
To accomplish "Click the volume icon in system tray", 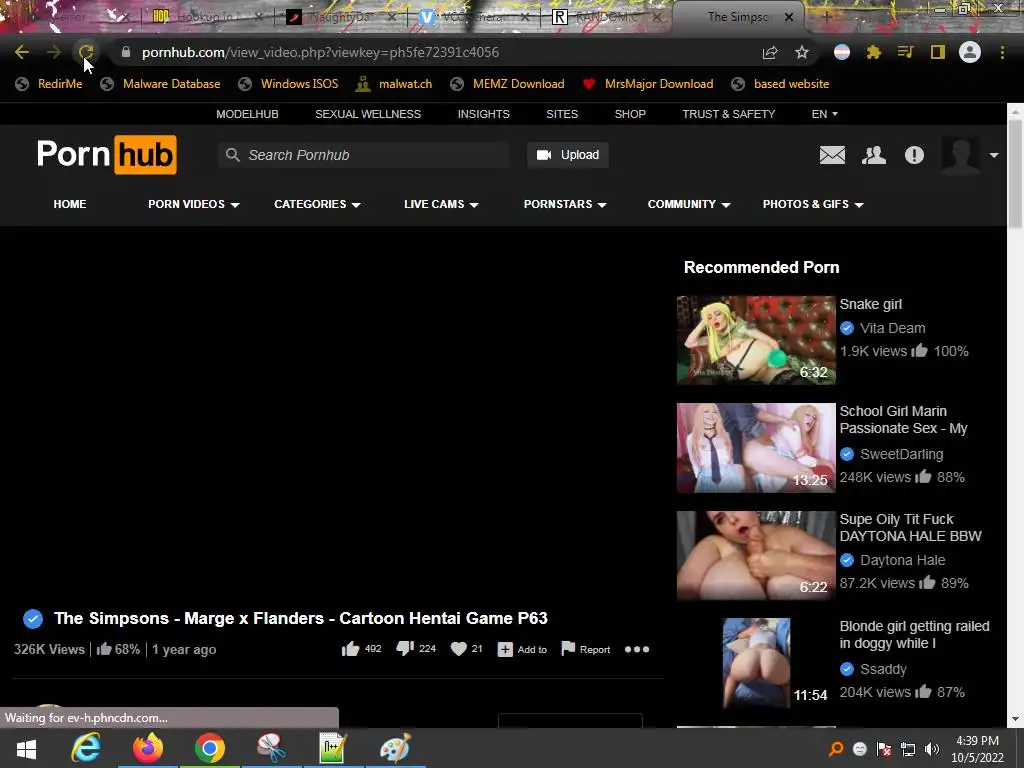I will pyautogui.click(x=932, y=749).
